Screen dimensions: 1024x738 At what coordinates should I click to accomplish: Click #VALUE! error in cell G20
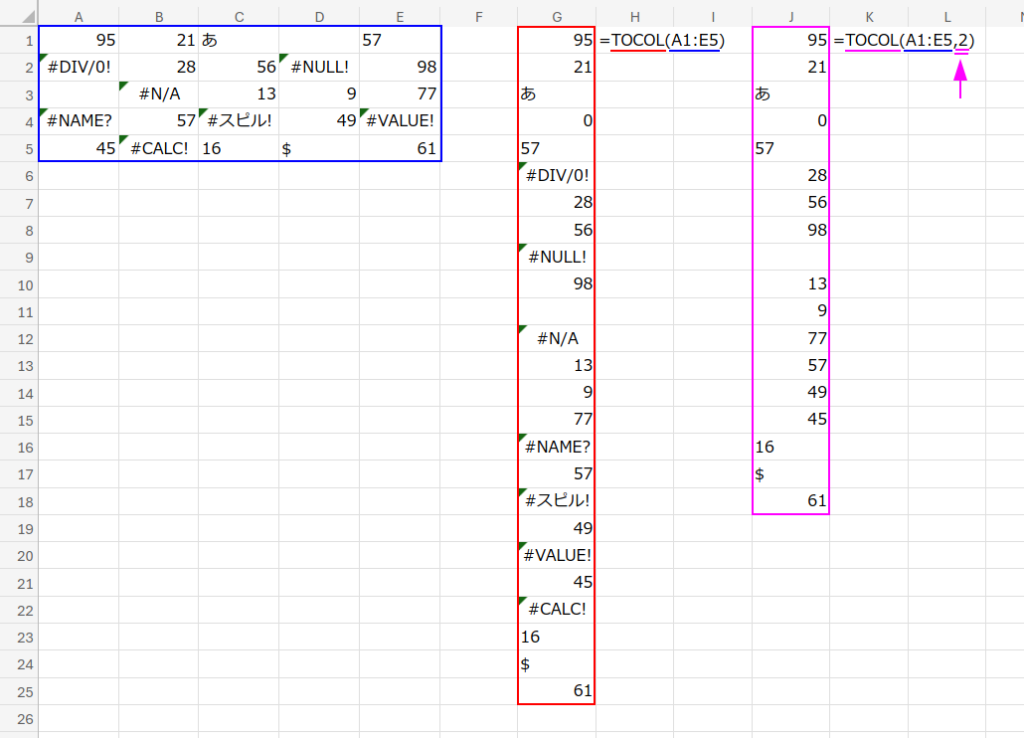[556, 555]
